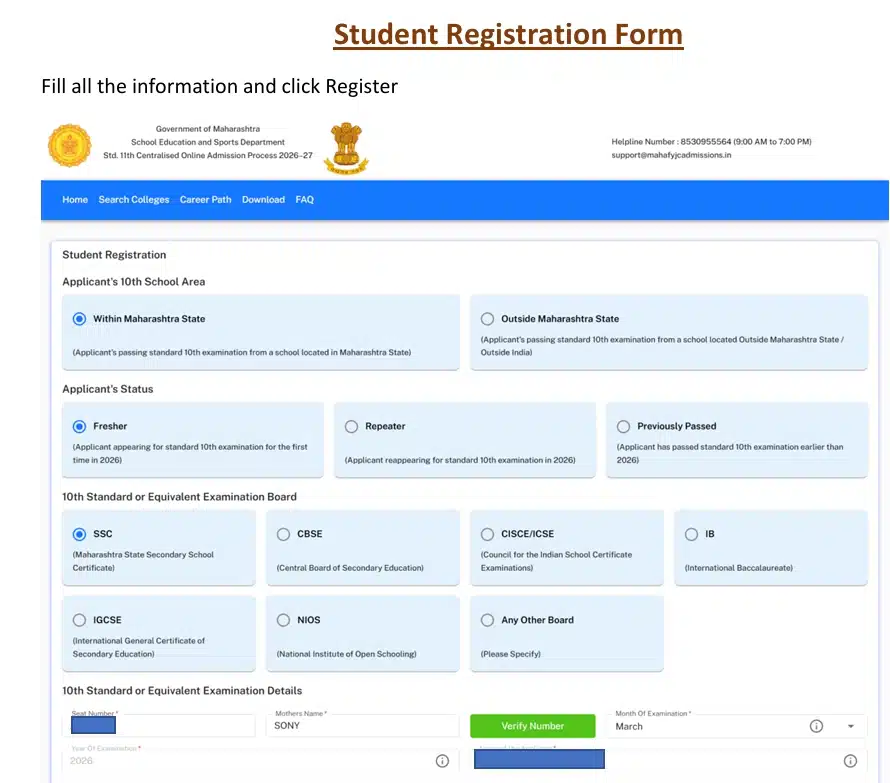Viewport: 890px width, 783px height.
Task: Choose IB board radio button
Action: (x=692, y=534)
